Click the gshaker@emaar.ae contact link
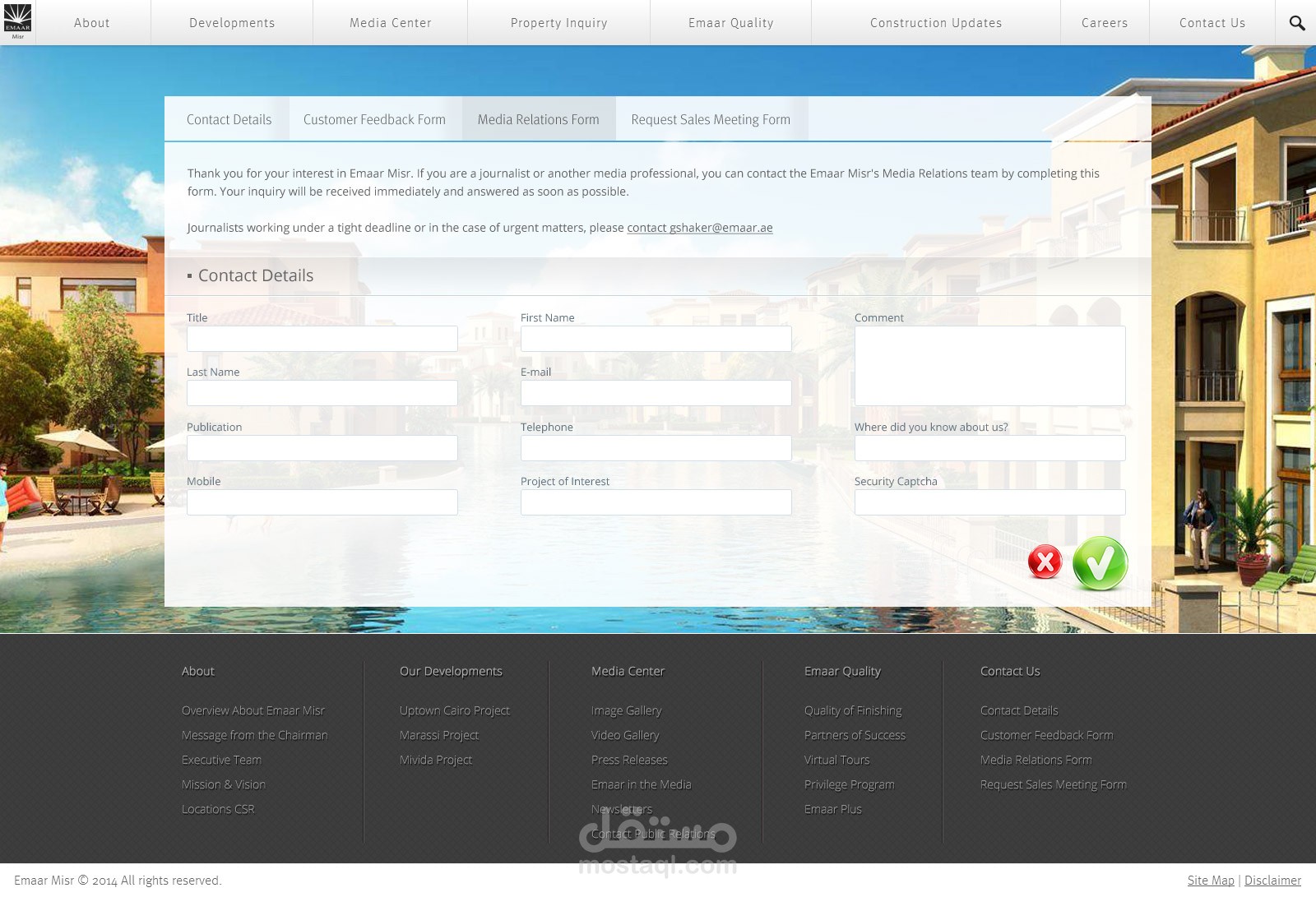The height and width of the screenshot is (897, 1316). click(700, 228)
